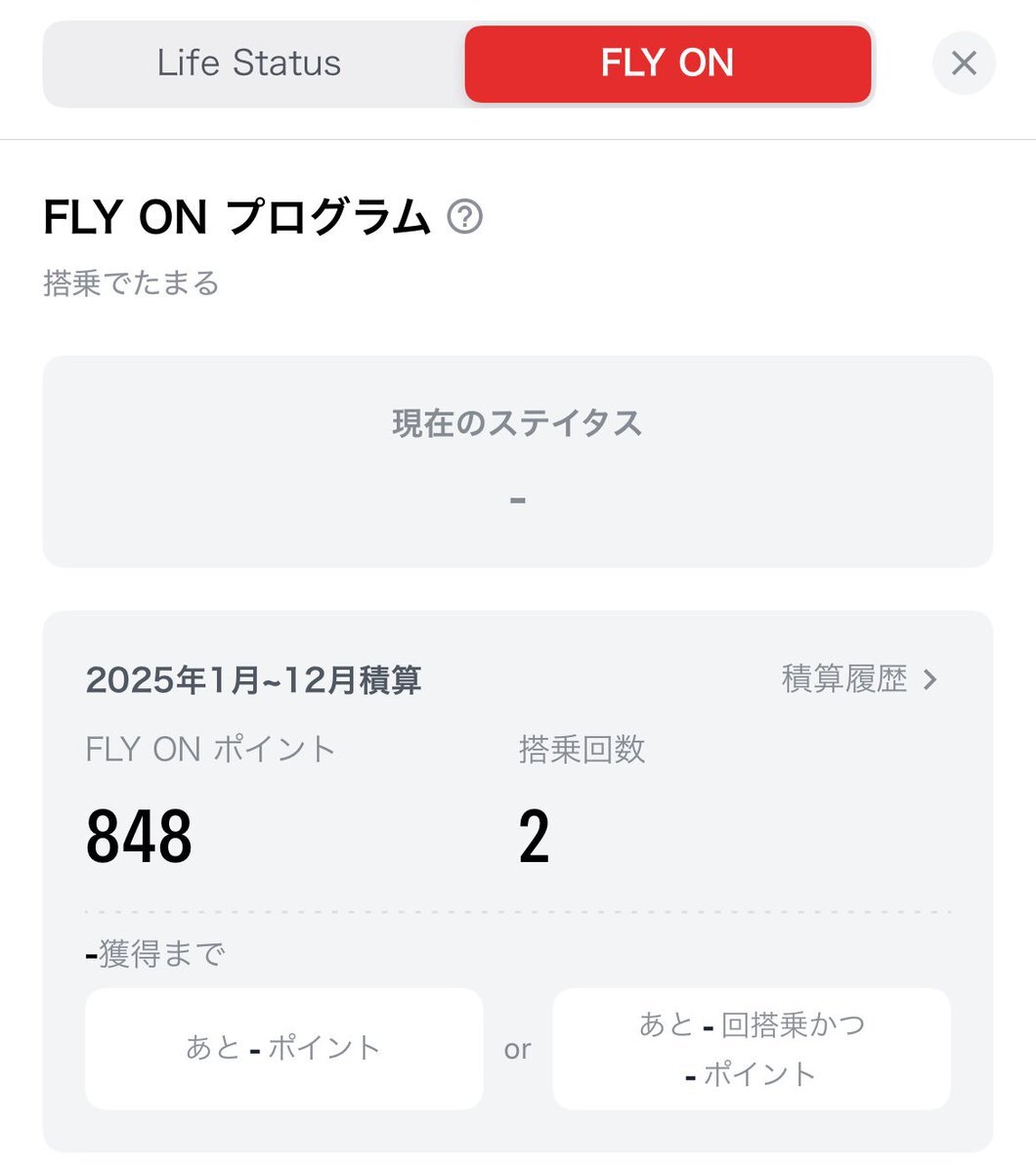Click the dotted divider above 獲得まで
Image resolution: width=1036 pixels, height=1173 pixels.
[x=518, y=912]
